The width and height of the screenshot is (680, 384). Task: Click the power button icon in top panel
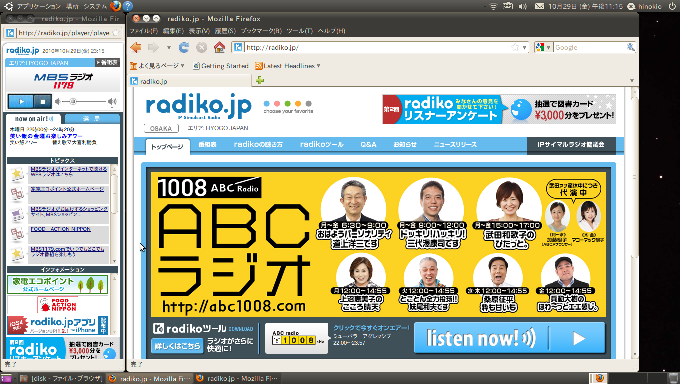(672, 6)
